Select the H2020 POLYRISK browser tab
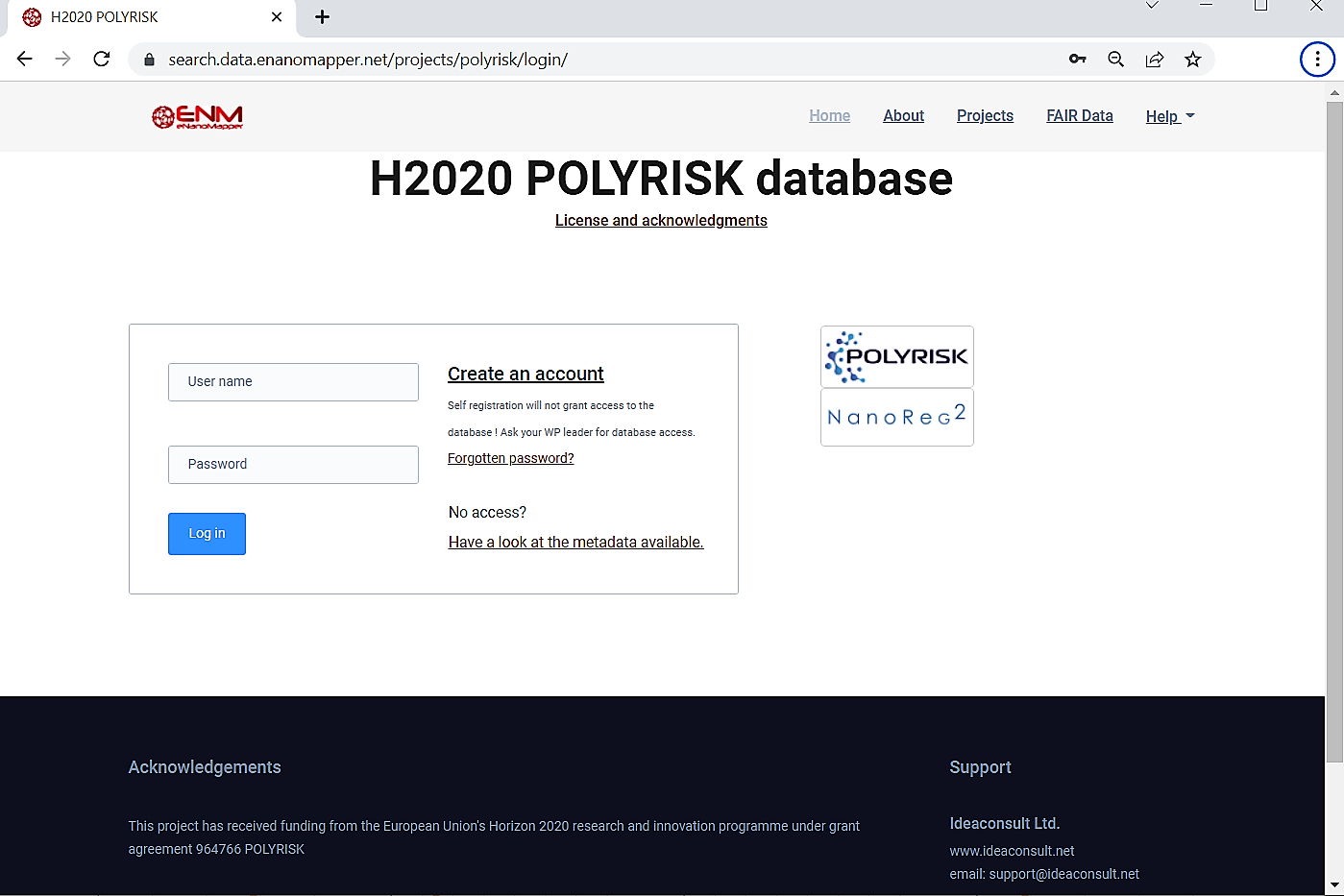This screenshot has height=896, width=1344. [x=154, y=17]
